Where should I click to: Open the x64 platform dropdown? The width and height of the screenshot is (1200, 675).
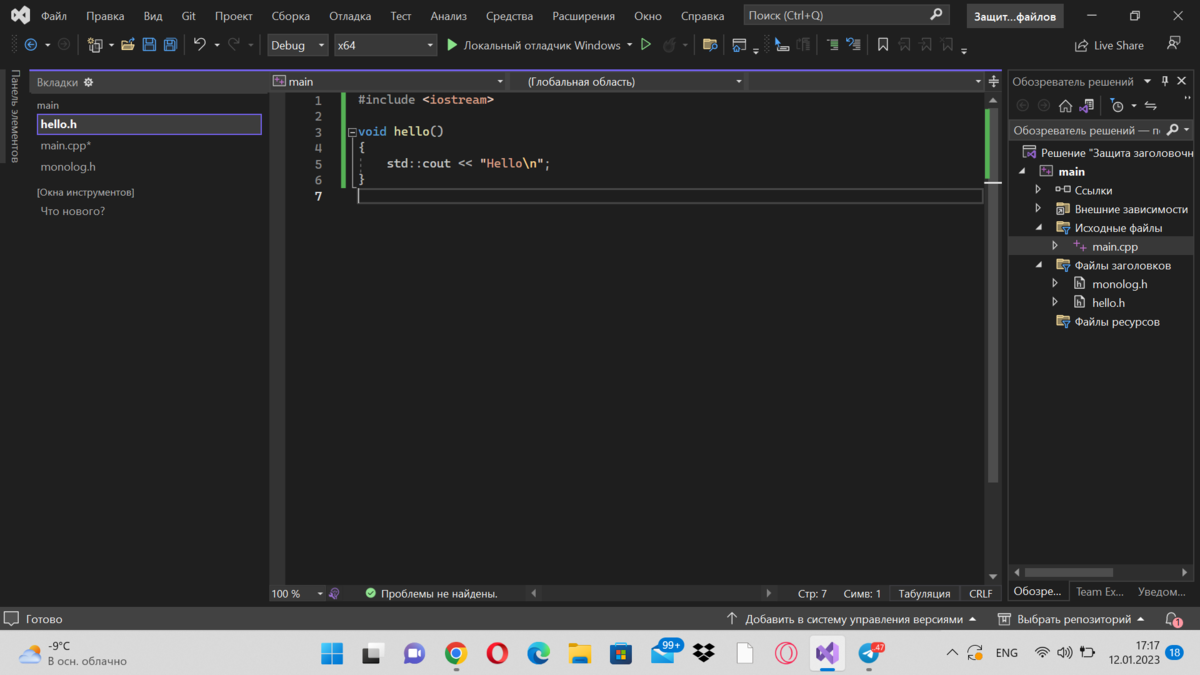point(386,45)
